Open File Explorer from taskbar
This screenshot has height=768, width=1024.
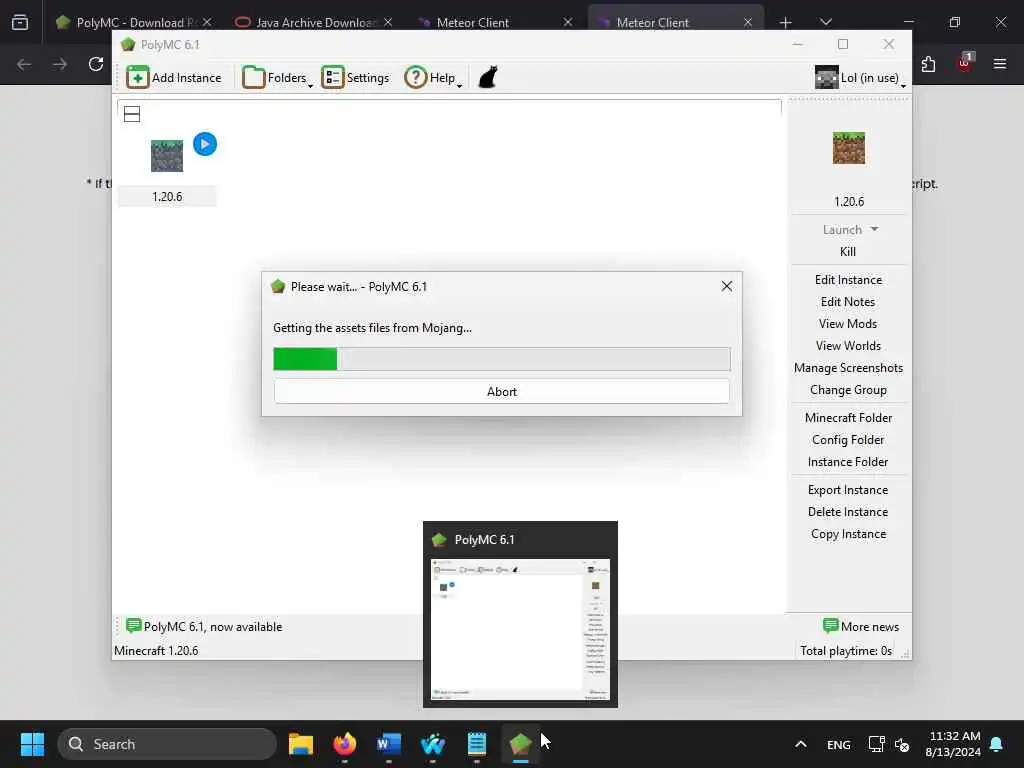(300, 744)
